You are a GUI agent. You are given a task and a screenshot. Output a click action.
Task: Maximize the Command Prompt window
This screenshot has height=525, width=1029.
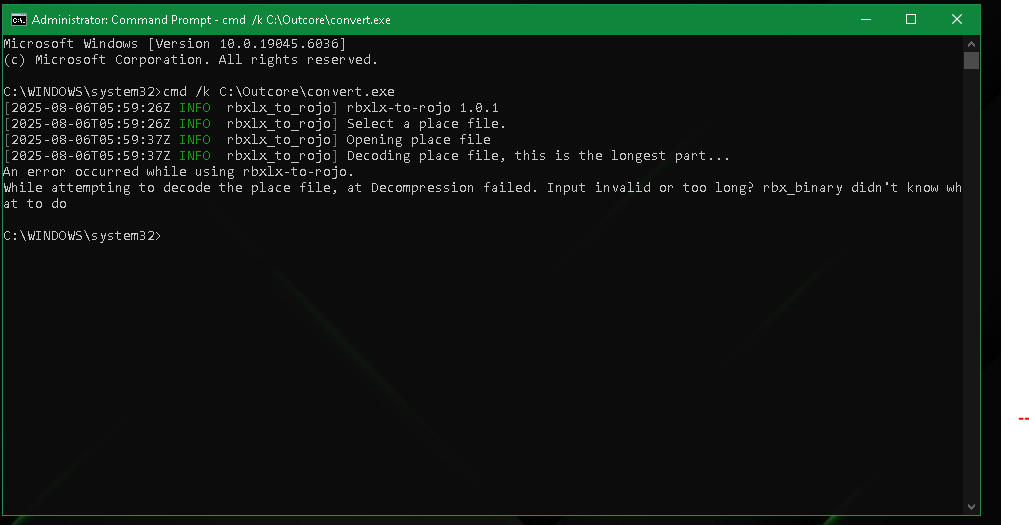click(x=911, y=19)
